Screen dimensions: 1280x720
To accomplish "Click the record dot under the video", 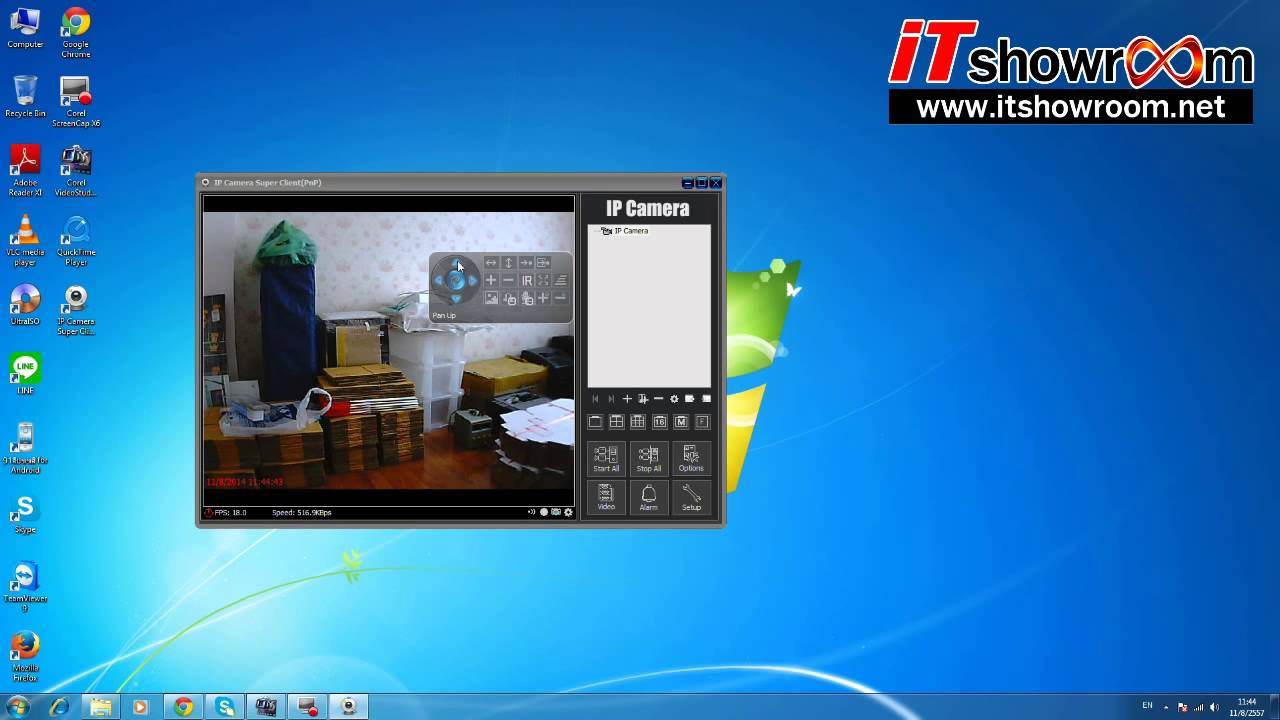I will pos(544,512).
